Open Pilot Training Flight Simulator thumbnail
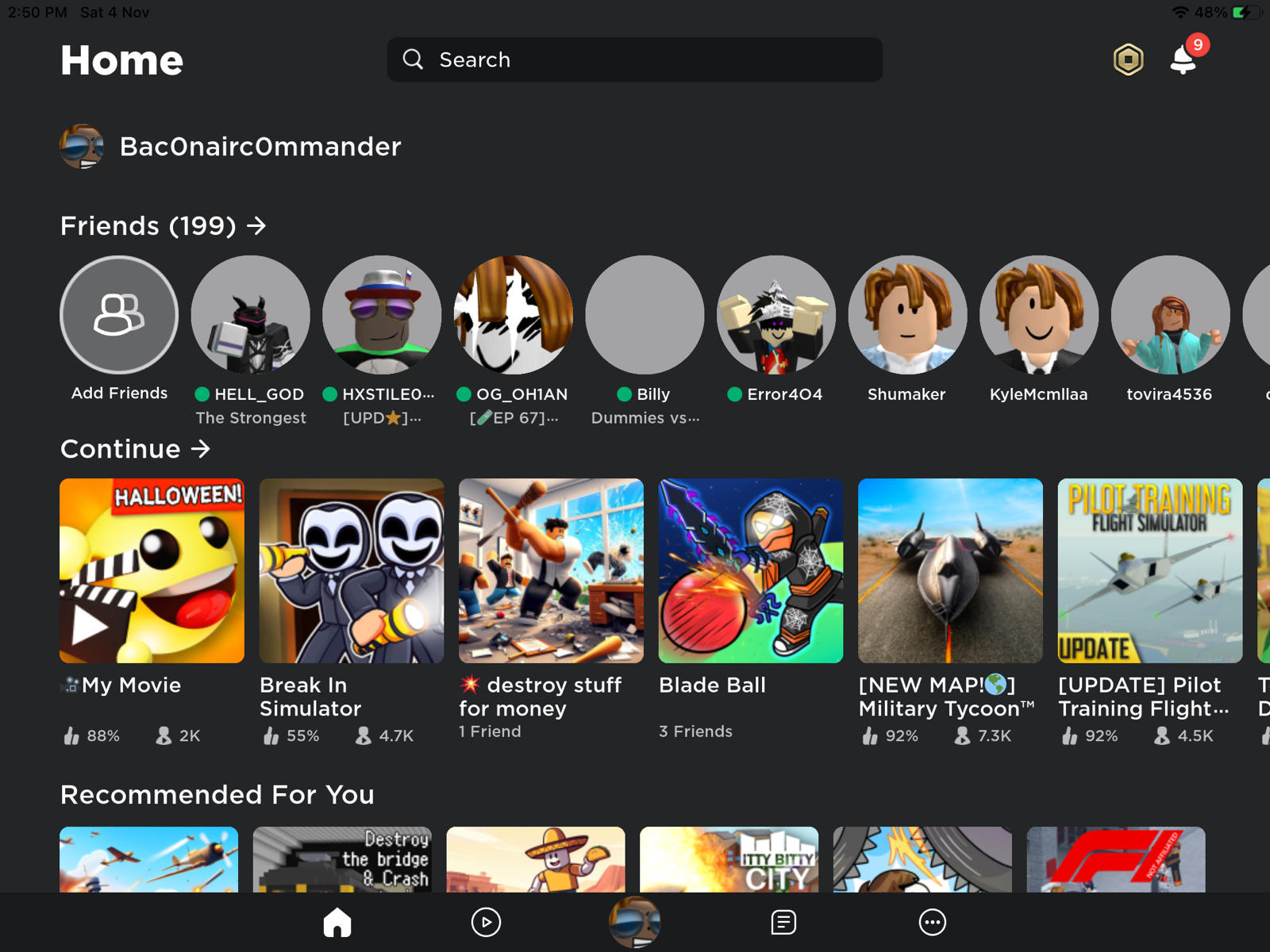The height and width of the screenshot is (952, 1270). click(1149, 570)
